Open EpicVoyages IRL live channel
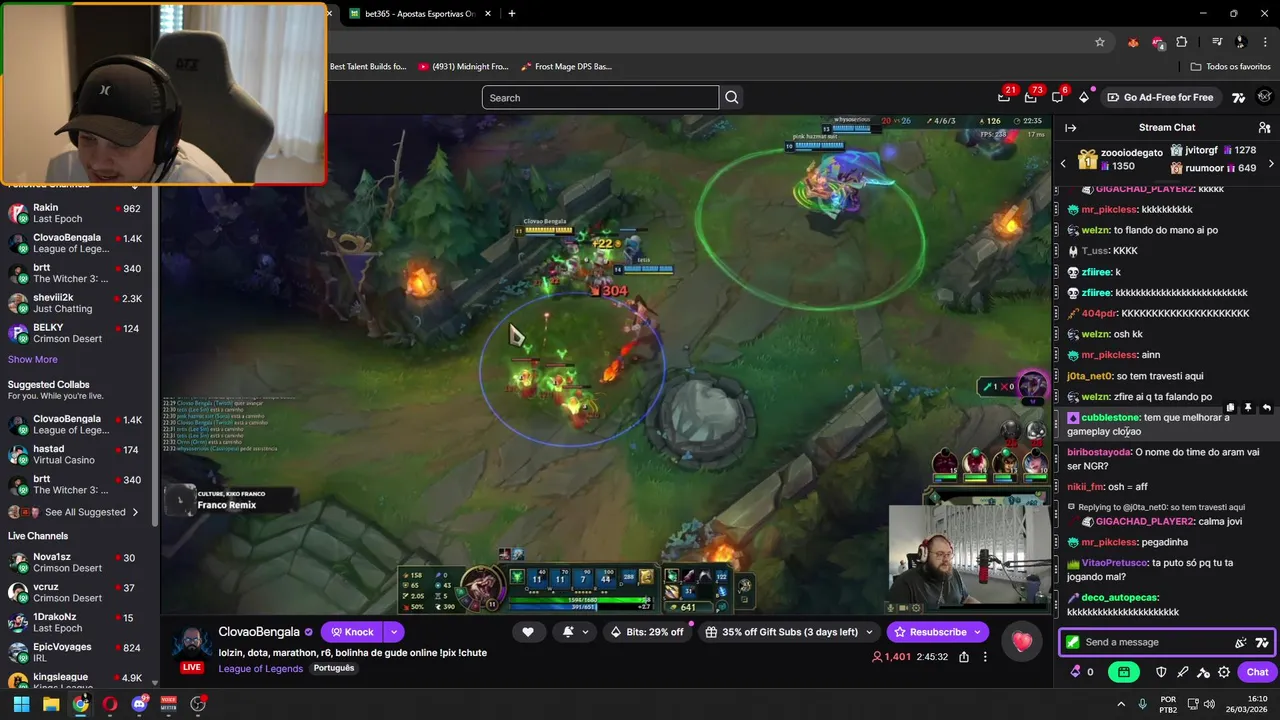The width and height of the screenshot is (1280, 720). point(75,653)
